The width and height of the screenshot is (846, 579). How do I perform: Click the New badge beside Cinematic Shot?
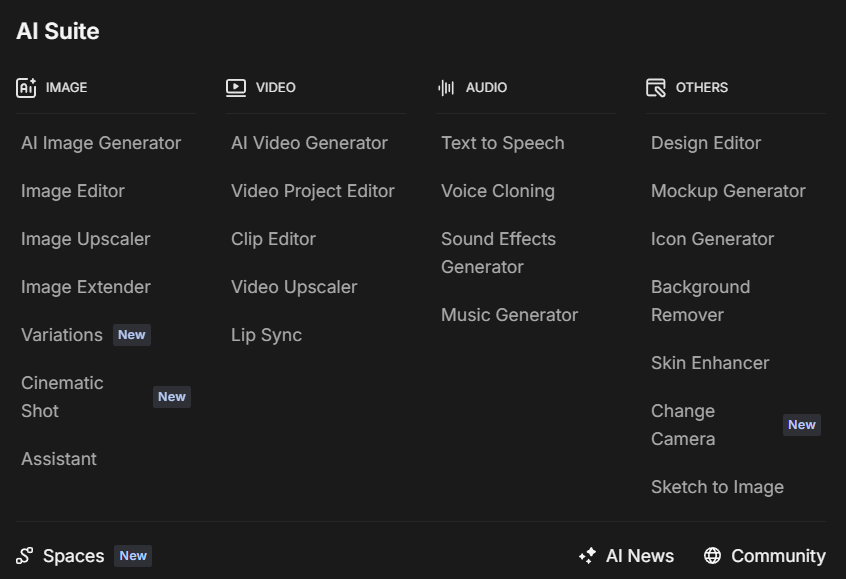point(172,397)
